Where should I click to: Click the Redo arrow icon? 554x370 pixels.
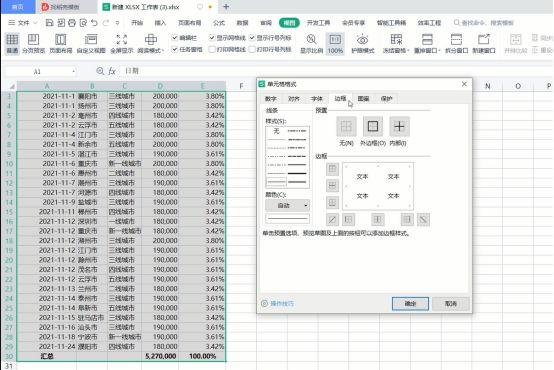coord(105,23)
